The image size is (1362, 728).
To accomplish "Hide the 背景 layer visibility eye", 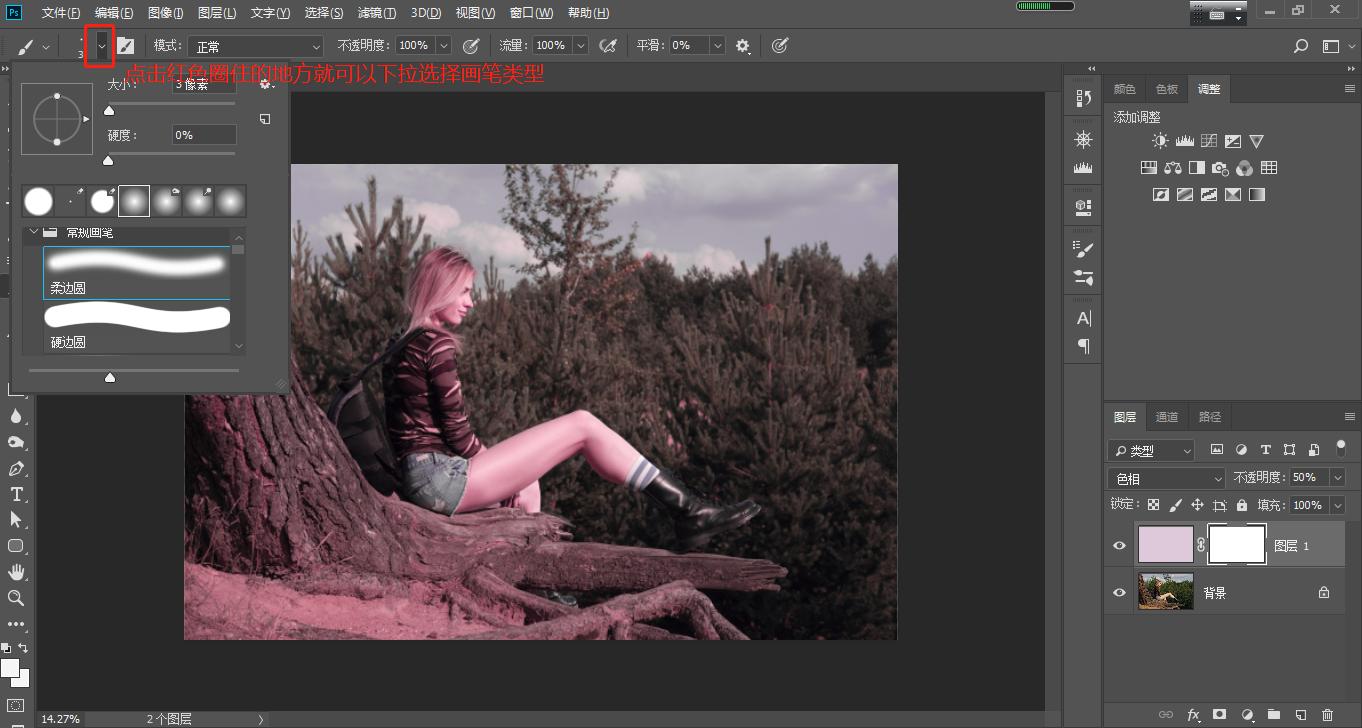I will pyautogui.click(x=1119, y=593).
